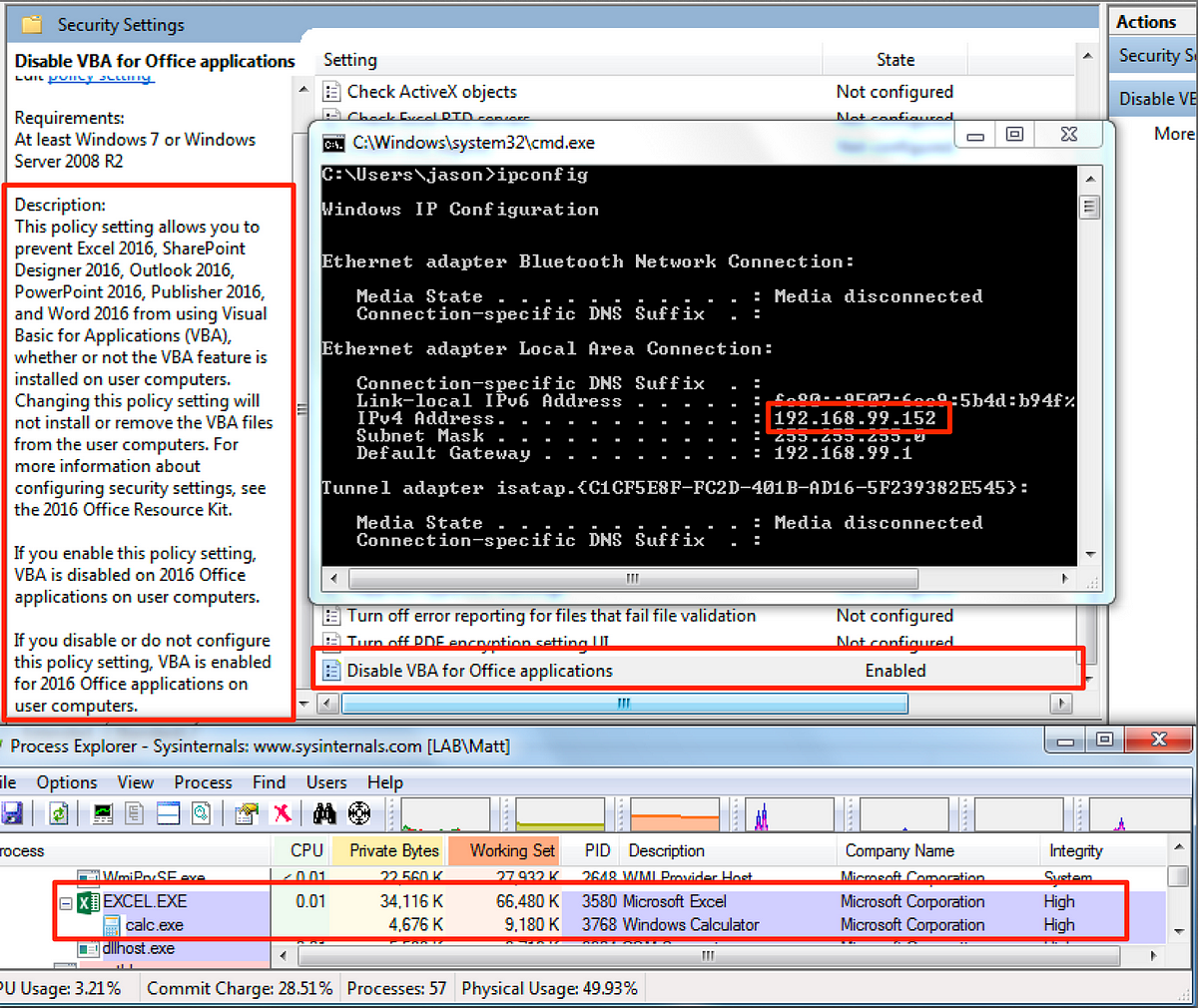This screenshot has width=1198, height=1008.
Task: Open the System Information graph icon
Action: pos(103,813)
